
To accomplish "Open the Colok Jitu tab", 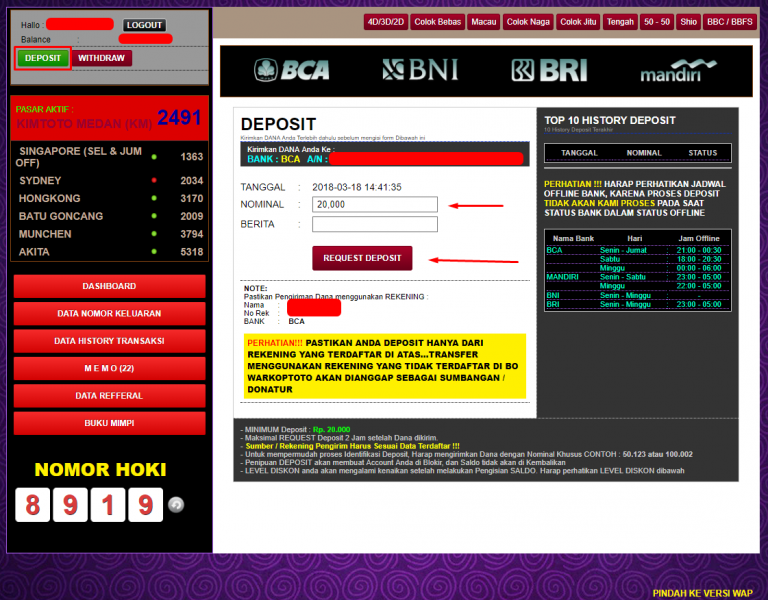I will click(x=578, y=22).
